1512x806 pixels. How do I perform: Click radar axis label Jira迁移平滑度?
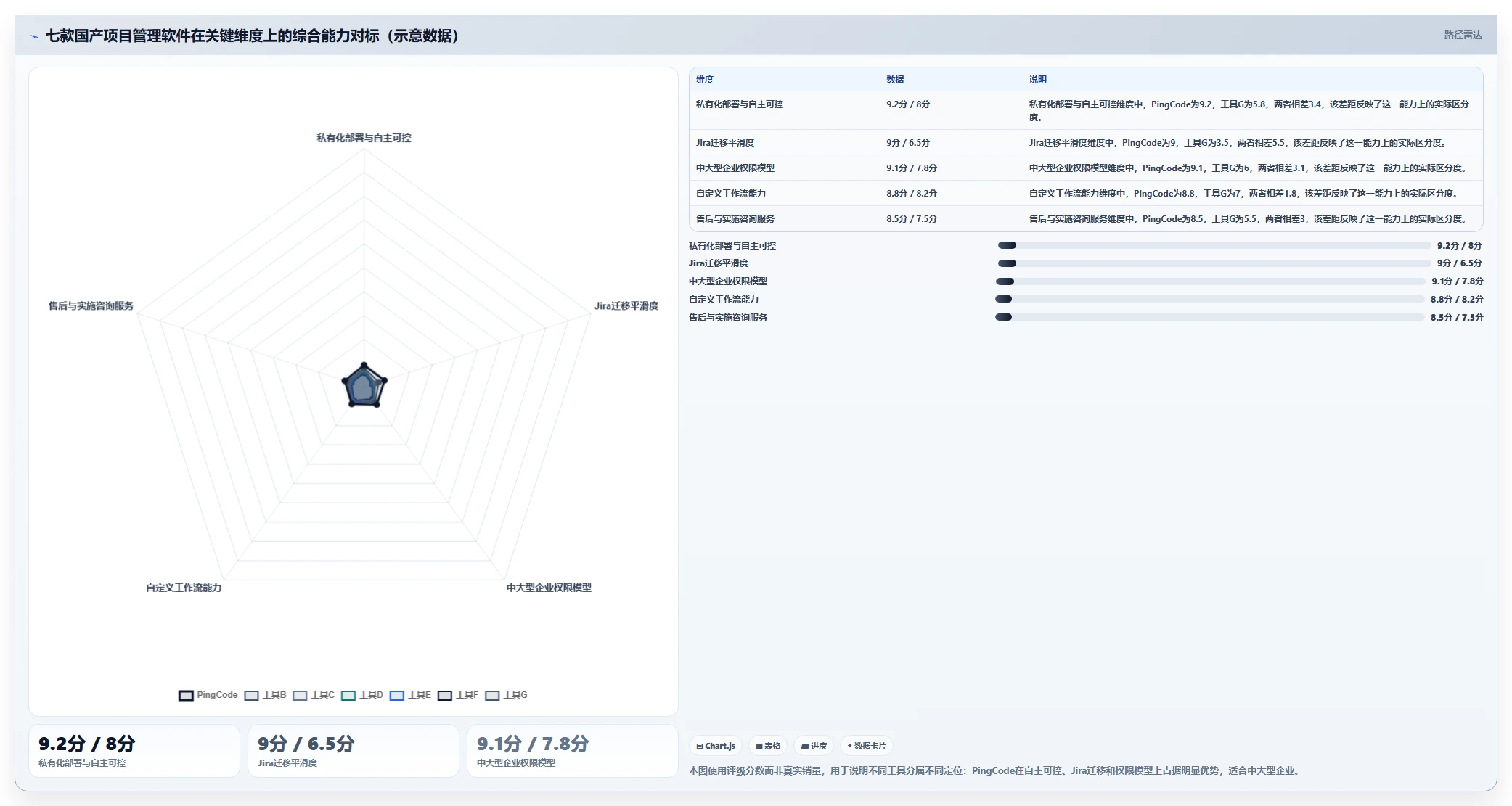click(x=626, y=306)
